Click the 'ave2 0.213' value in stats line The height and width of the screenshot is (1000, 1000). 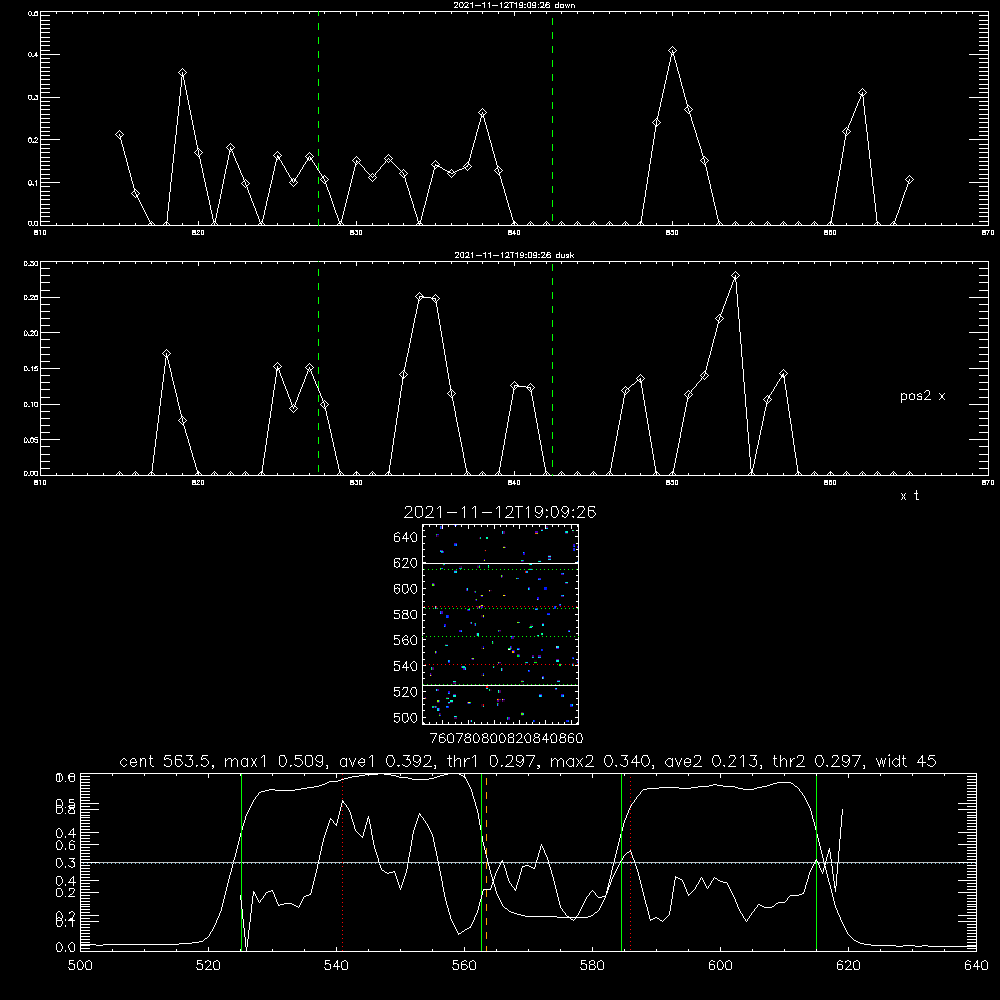coord(712,761)
